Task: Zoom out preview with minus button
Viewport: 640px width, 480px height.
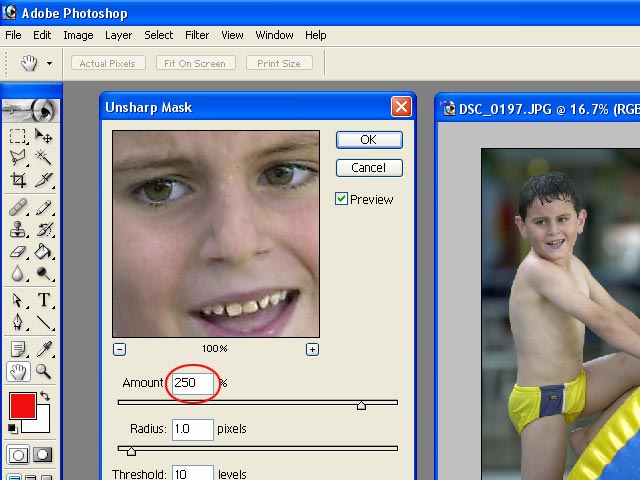Action: (x=120, y=349)
